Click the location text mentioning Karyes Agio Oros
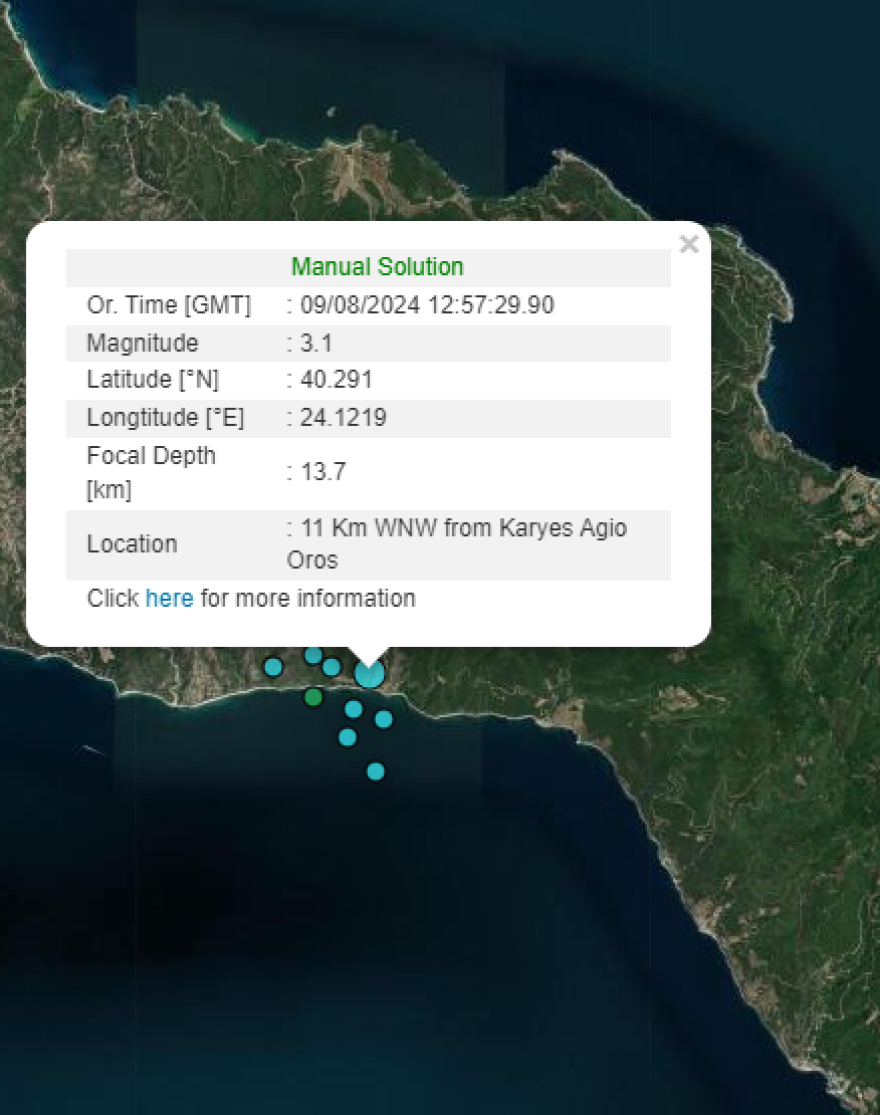This screenshot has height=1115, width=880. click(x=456, y=543)
